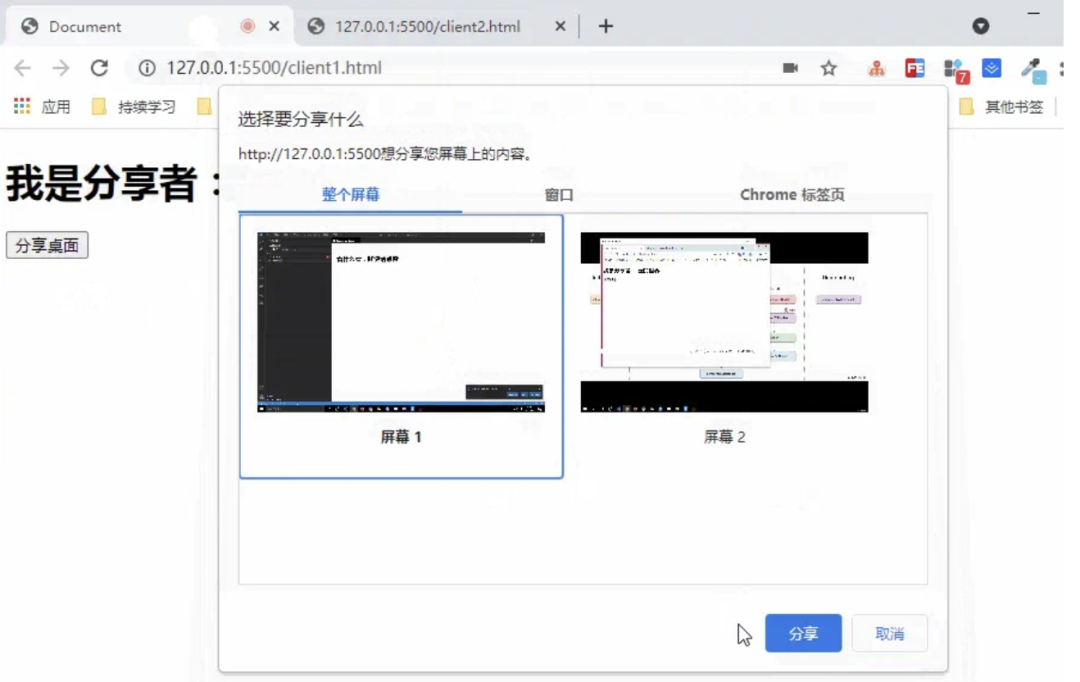
Task: Click the camera indicator in address bar
Action: pyautogui.click(x=790, y=68)
